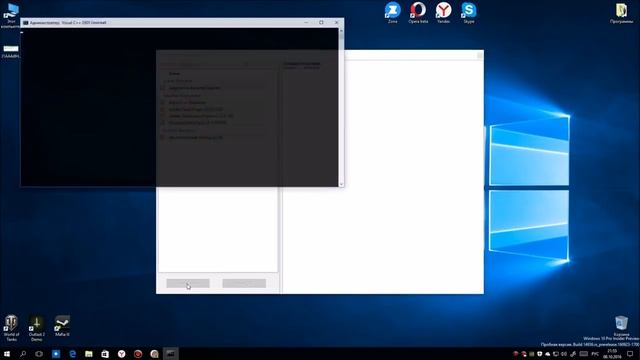
Task: Select the Этот компьютер desktop icon
Action: [10, 16]
